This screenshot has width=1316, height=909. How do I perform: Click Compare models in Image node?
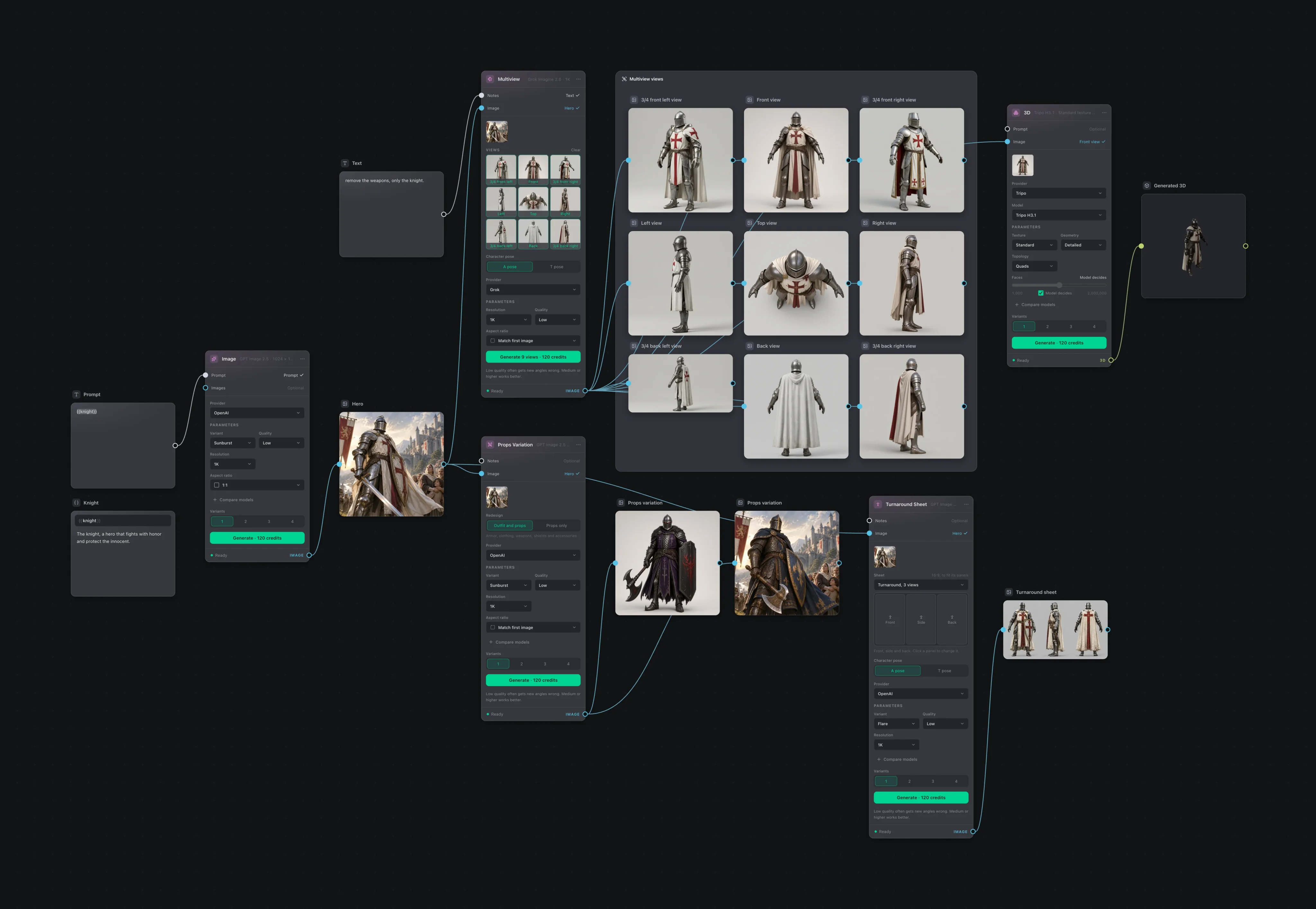point(233,500)
